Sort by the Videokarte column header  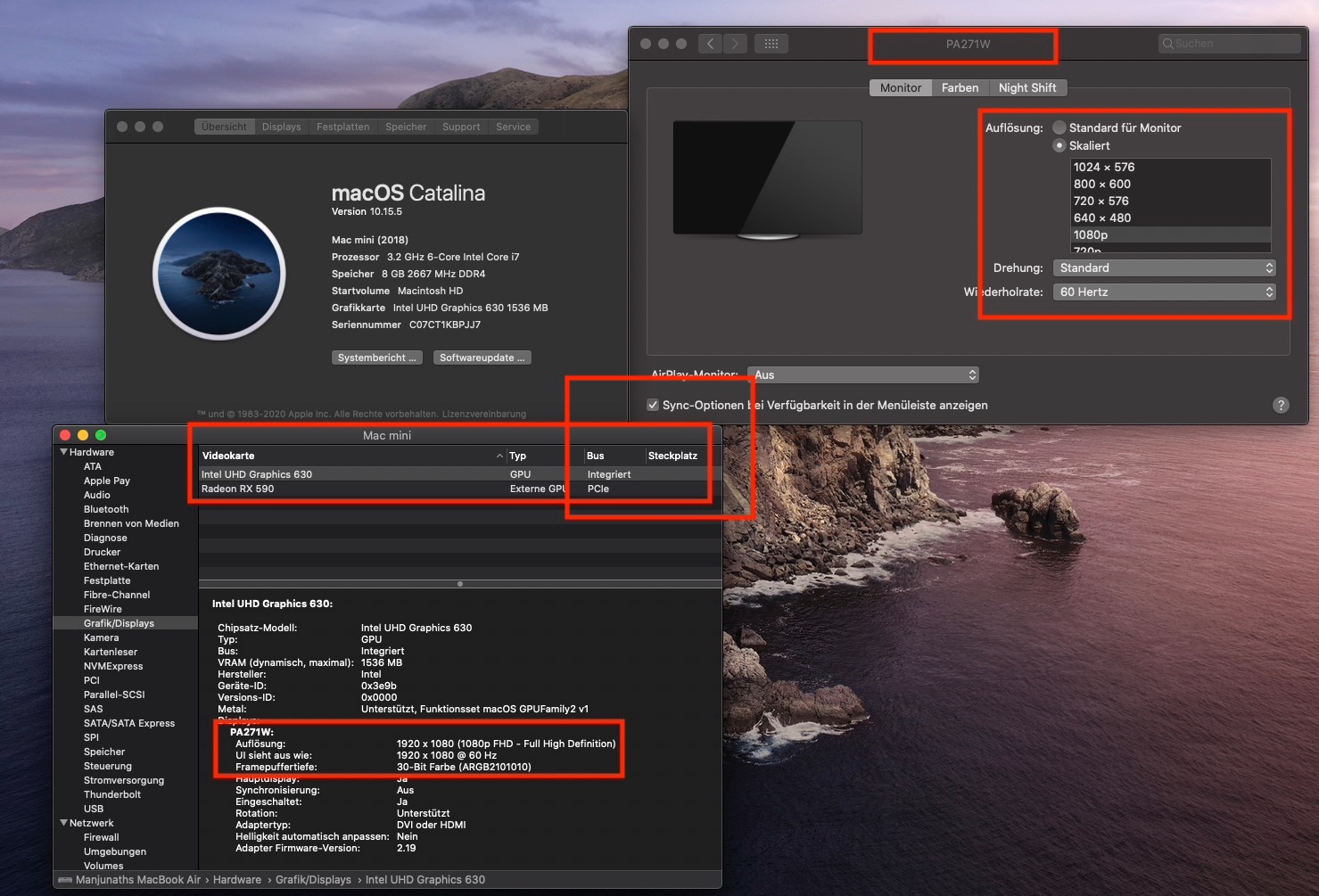click(x=352, y=456)
